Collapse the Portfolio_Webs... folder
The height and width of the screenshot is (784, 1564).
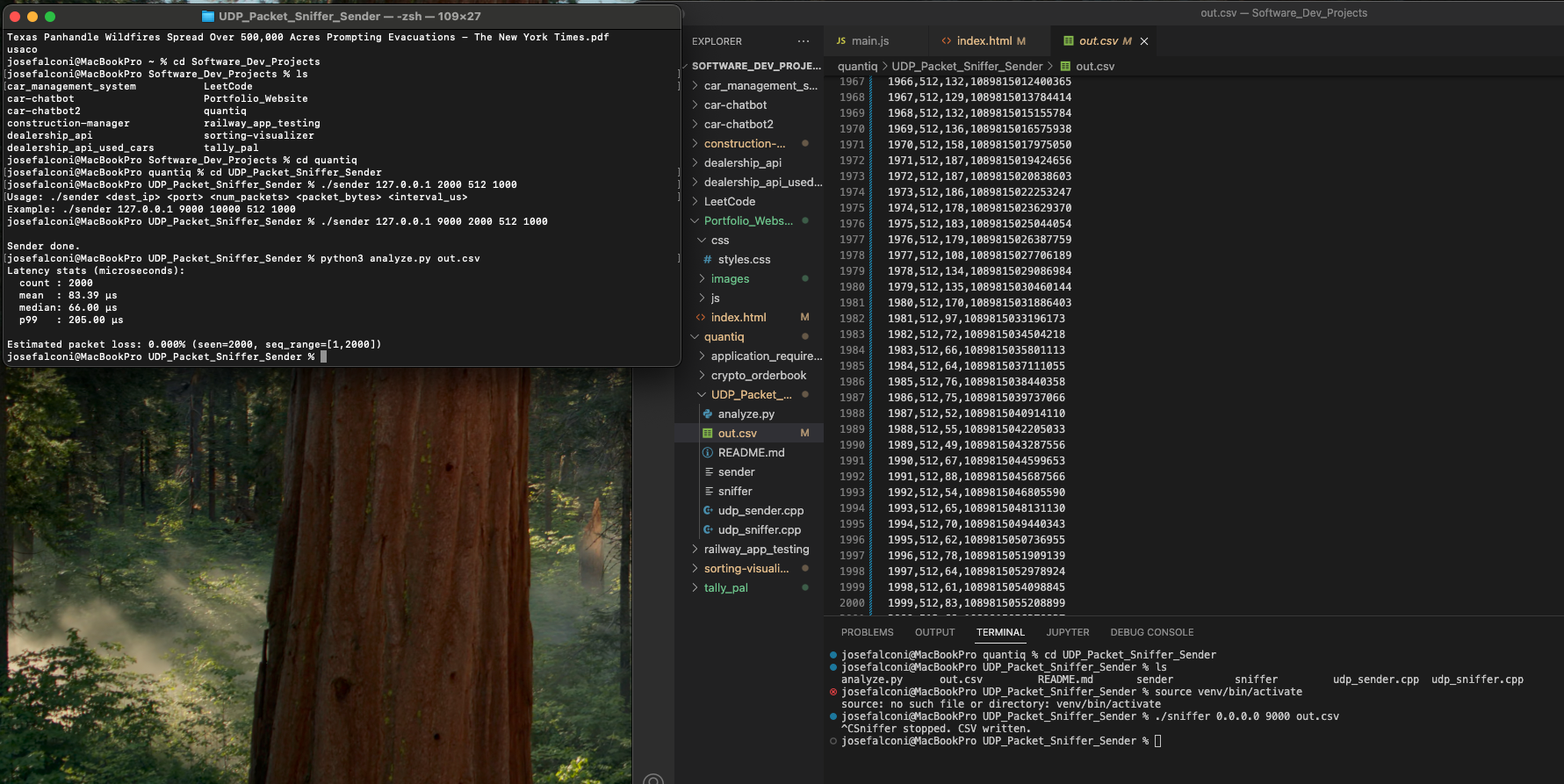coord(696,220)
